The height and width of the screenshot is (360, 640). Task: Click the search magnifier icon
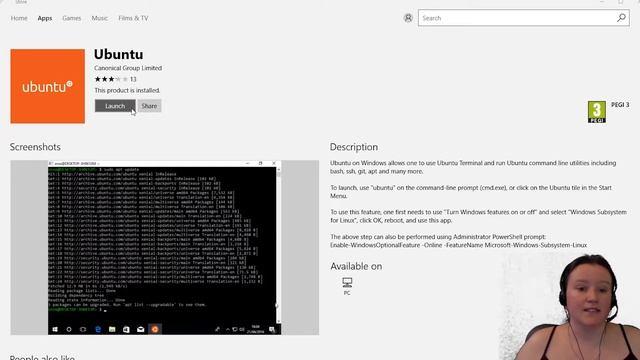621,18
